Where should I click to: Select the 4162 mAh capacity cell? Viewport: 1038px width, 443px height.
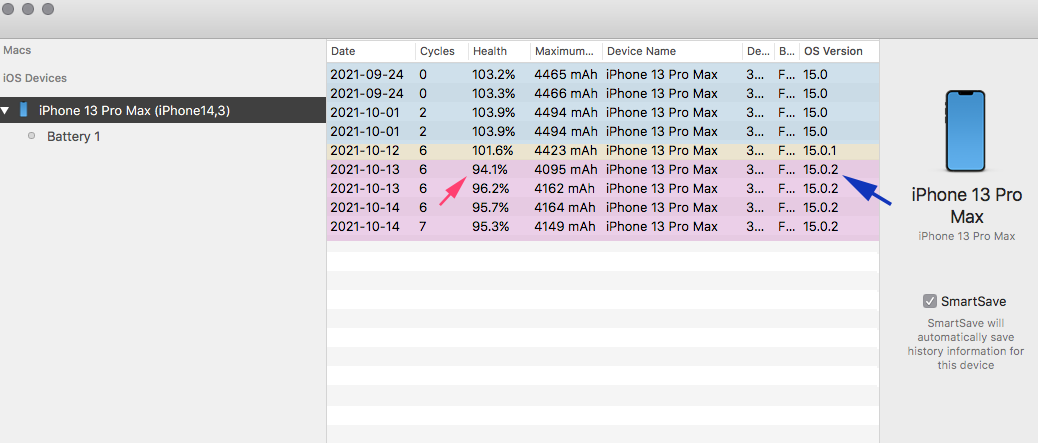click(565, 188)
